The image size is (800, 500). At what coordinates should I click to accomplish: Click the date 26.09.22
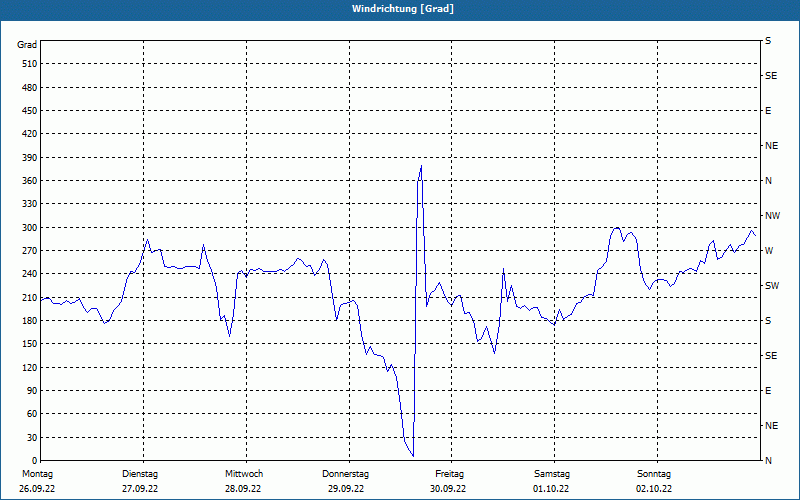[37, 489]
